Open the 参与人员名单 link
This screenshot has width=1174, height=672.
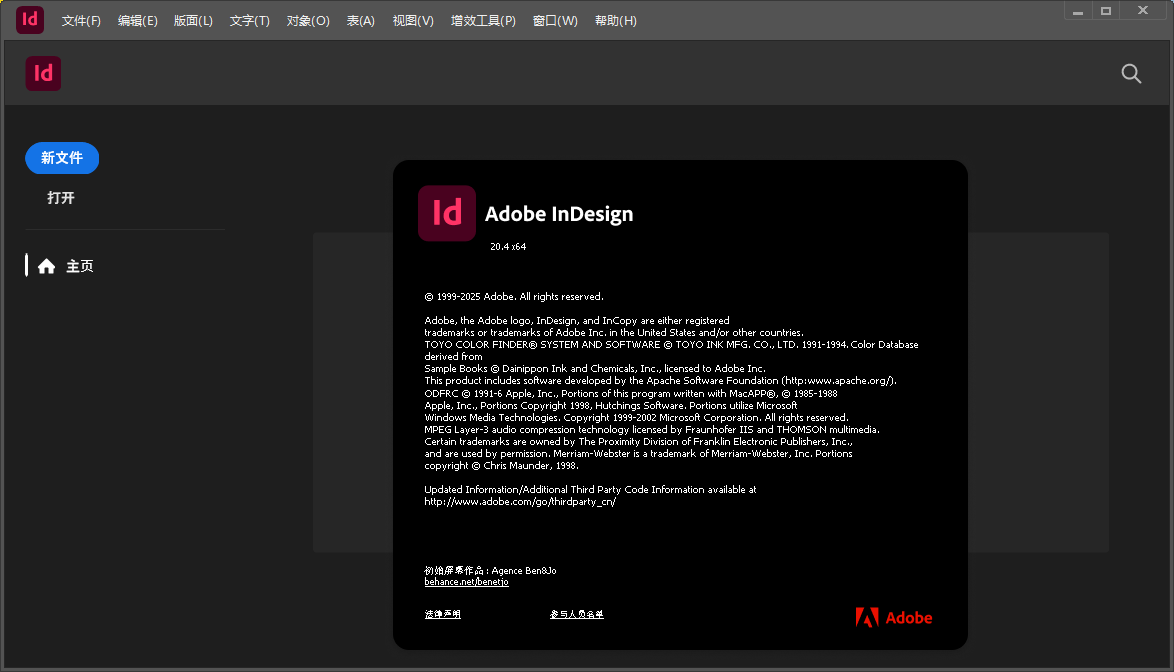point(577,614)
